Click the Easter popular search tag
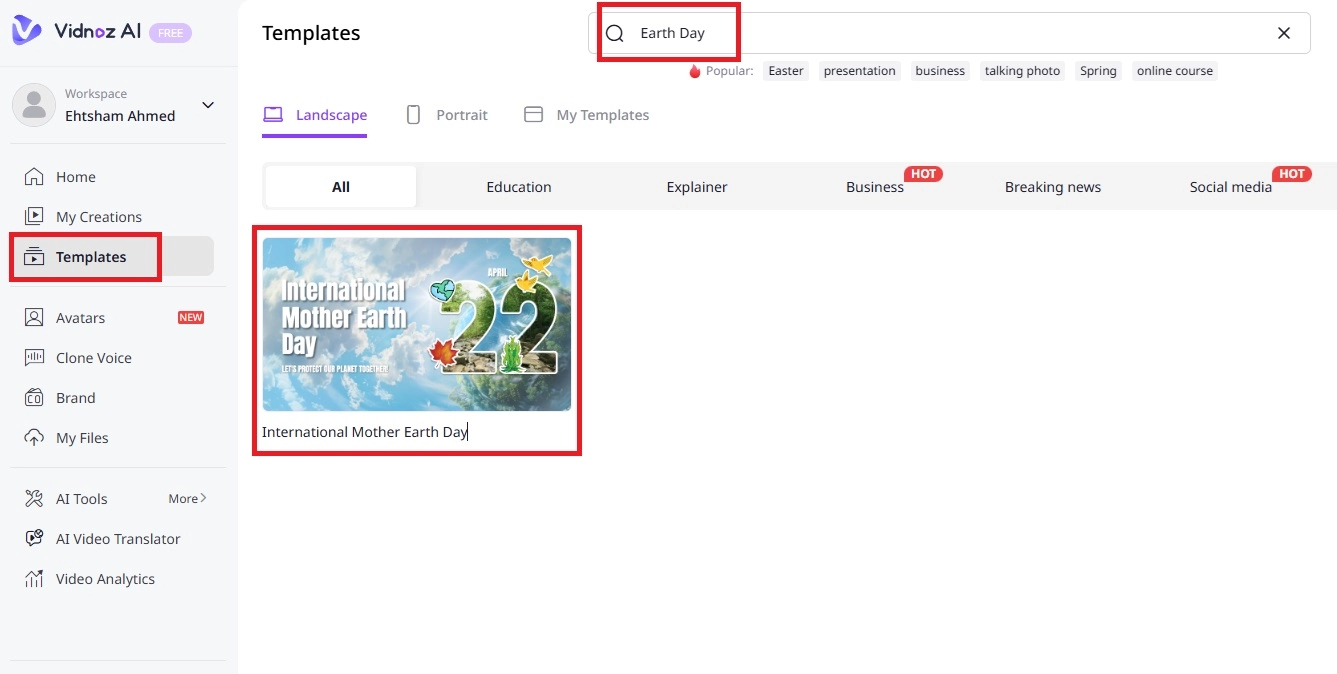Image resolution: width=1337 pixels, height=674 pixels. 786,70
